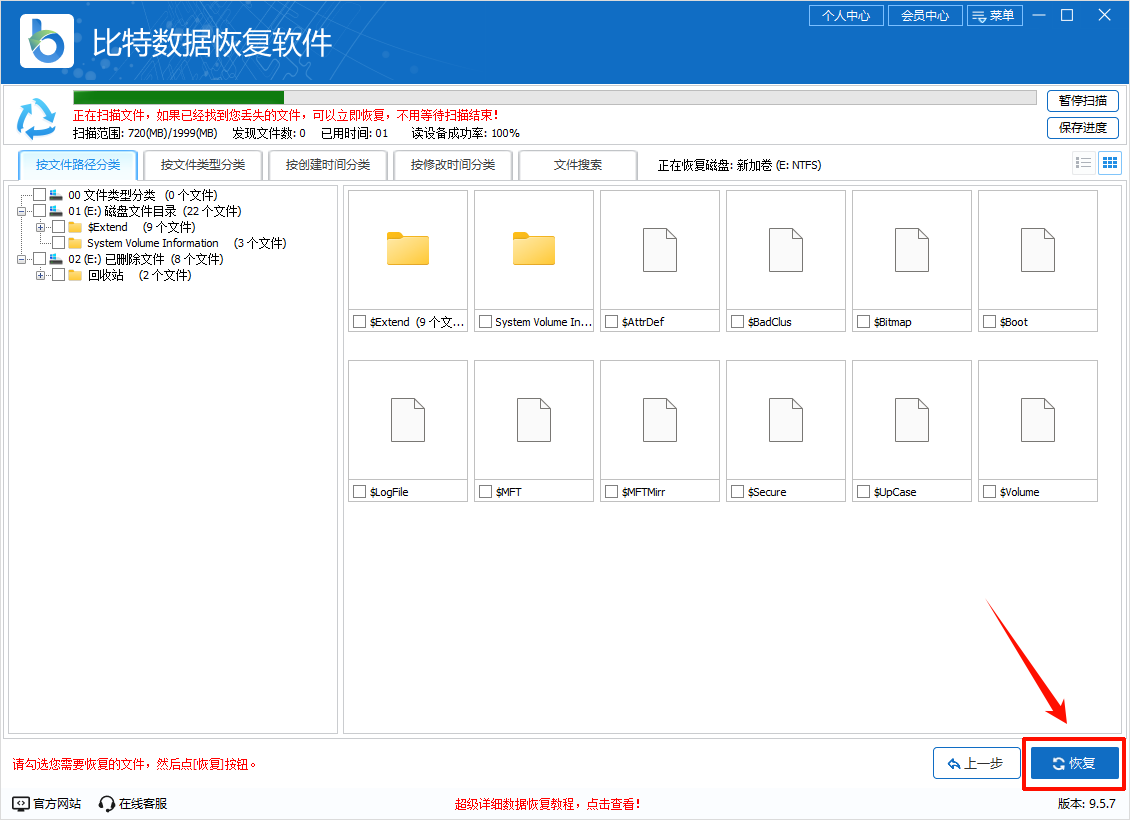This screenshot has height=820, width=1130.
Task: Switch to the 按文件类型分类 tab
Action: (x=202, y=164)
